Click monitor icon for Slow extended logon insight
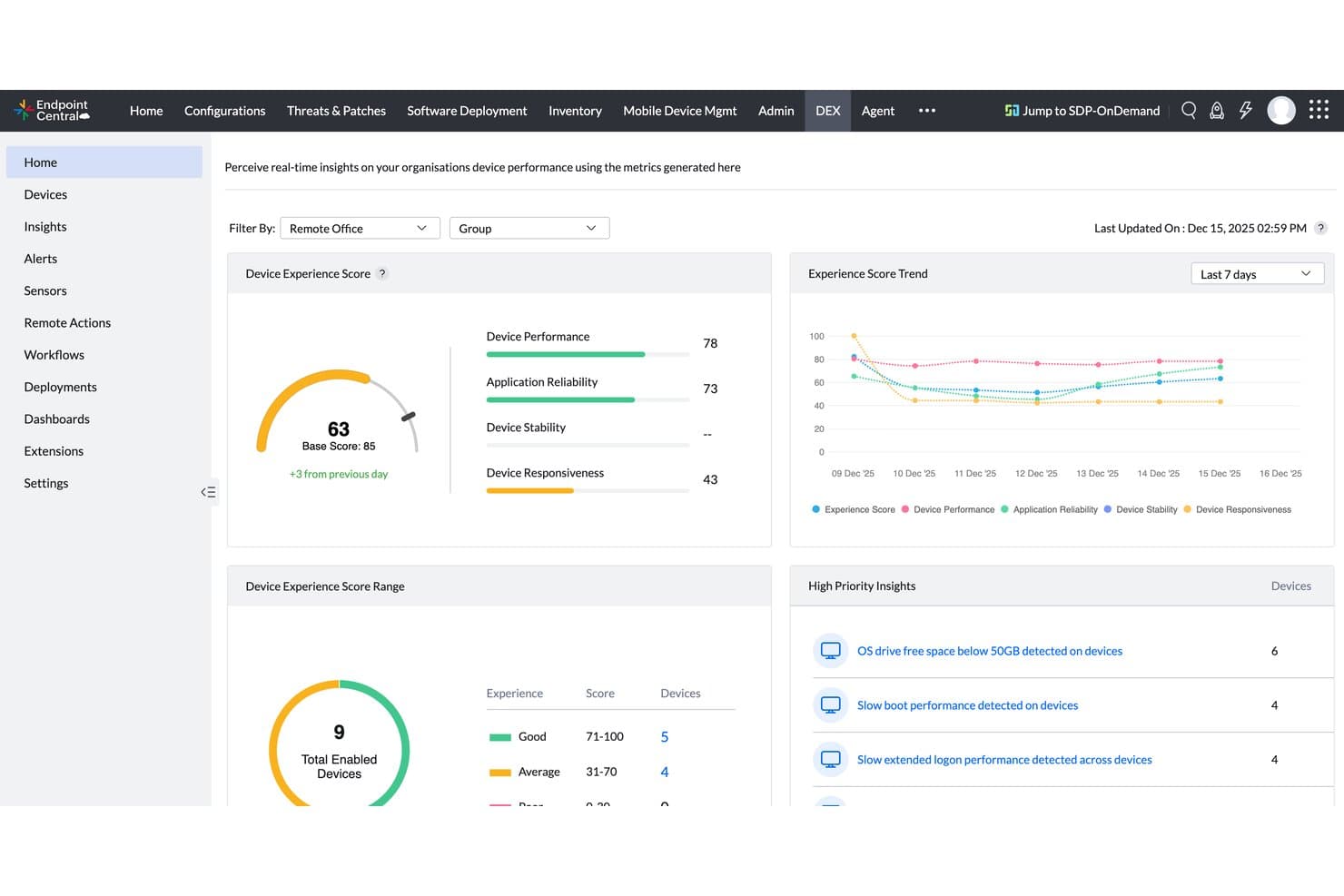Image resolution: width=1344 pixels, height=896 pixels. (830, 759)
